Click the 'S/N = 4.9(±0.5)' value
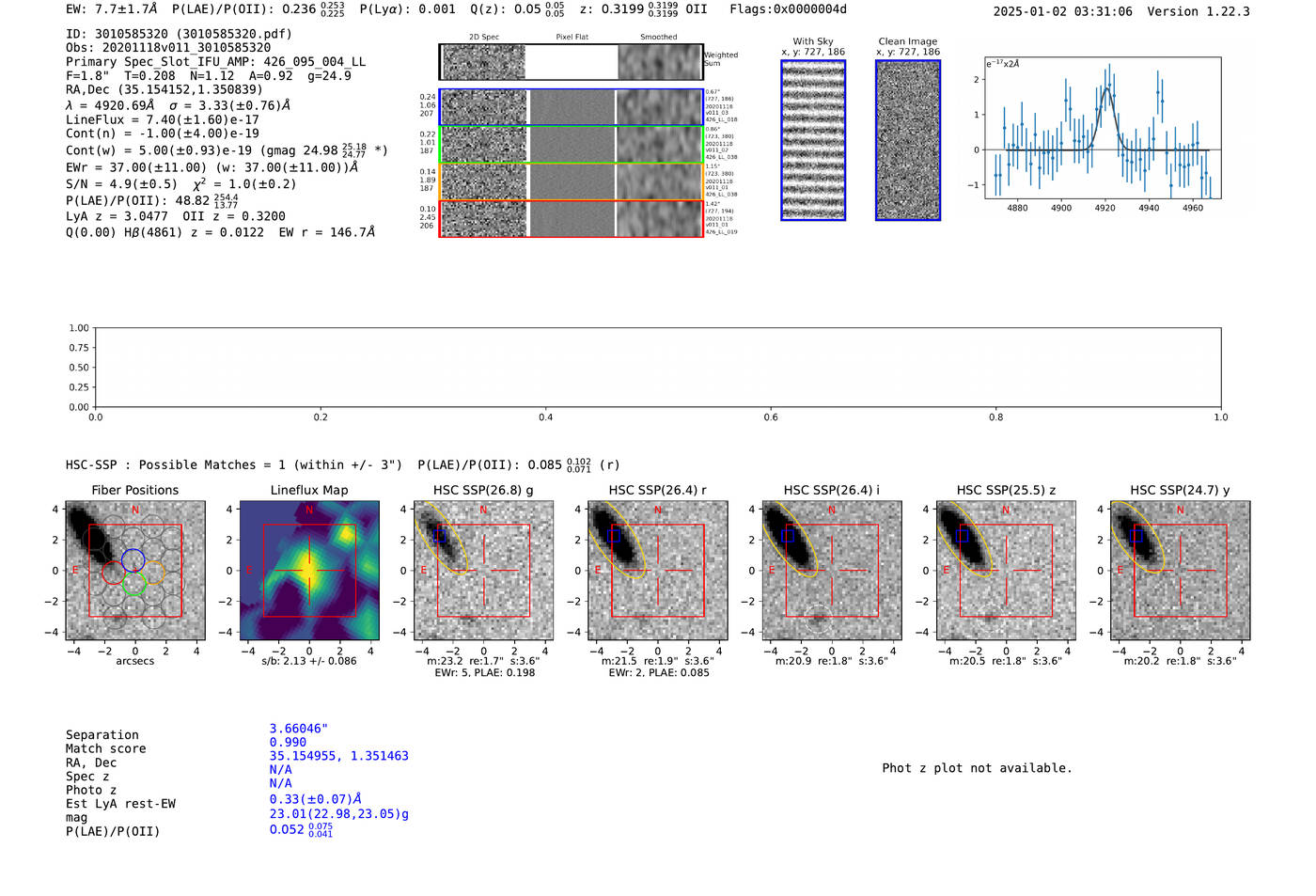The image size is (1316, 896). pos(121,183)
